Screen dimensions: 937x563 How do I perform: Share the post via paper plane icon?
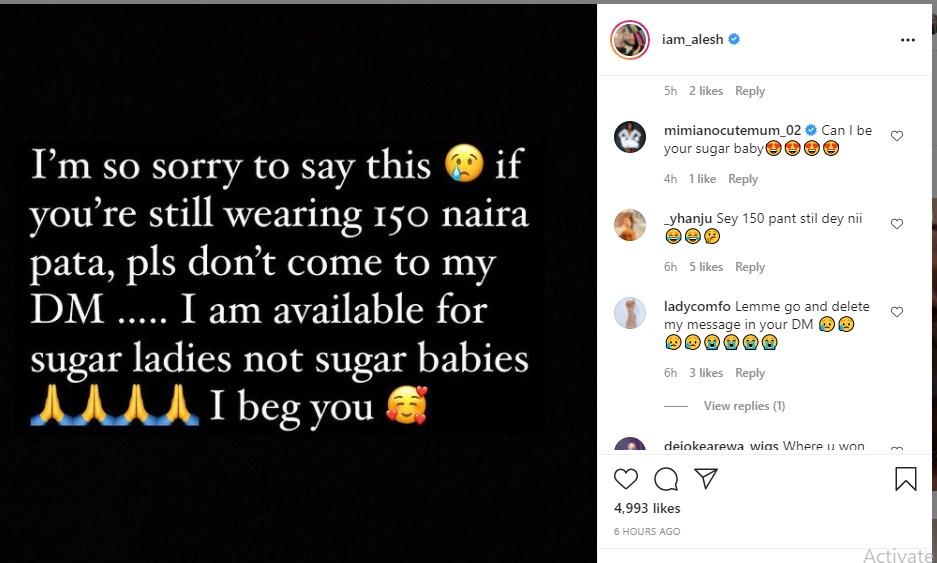[x=706, y=479]
